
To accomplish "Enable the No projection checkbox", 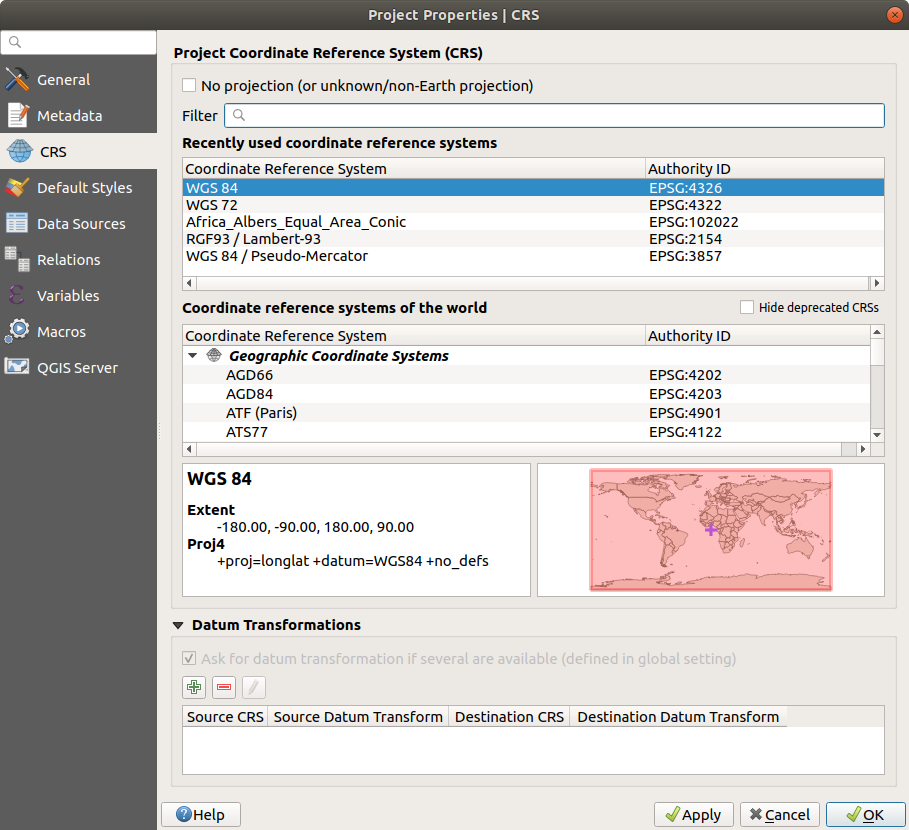I will 189,86.
